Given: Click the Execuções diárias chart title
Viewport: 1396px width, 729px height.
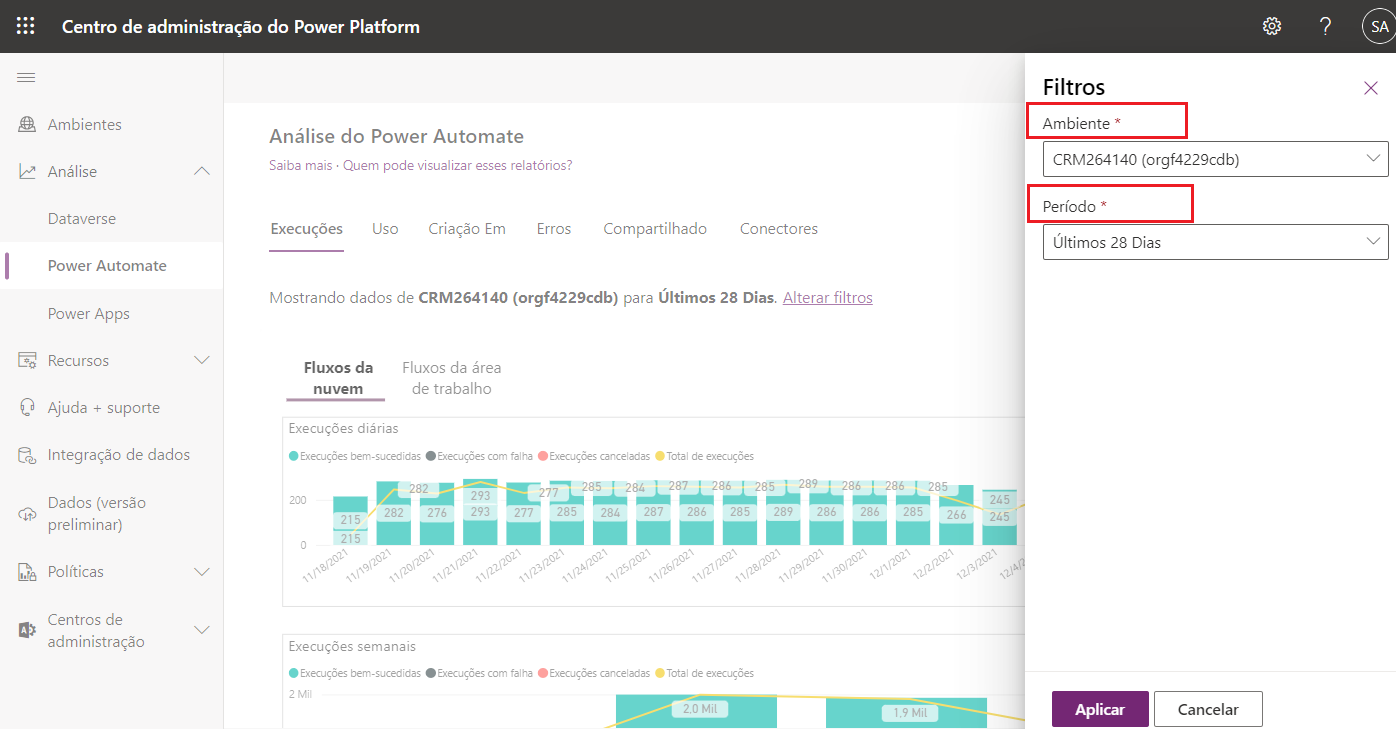Looking at the screenshot, I should [344, 428].
